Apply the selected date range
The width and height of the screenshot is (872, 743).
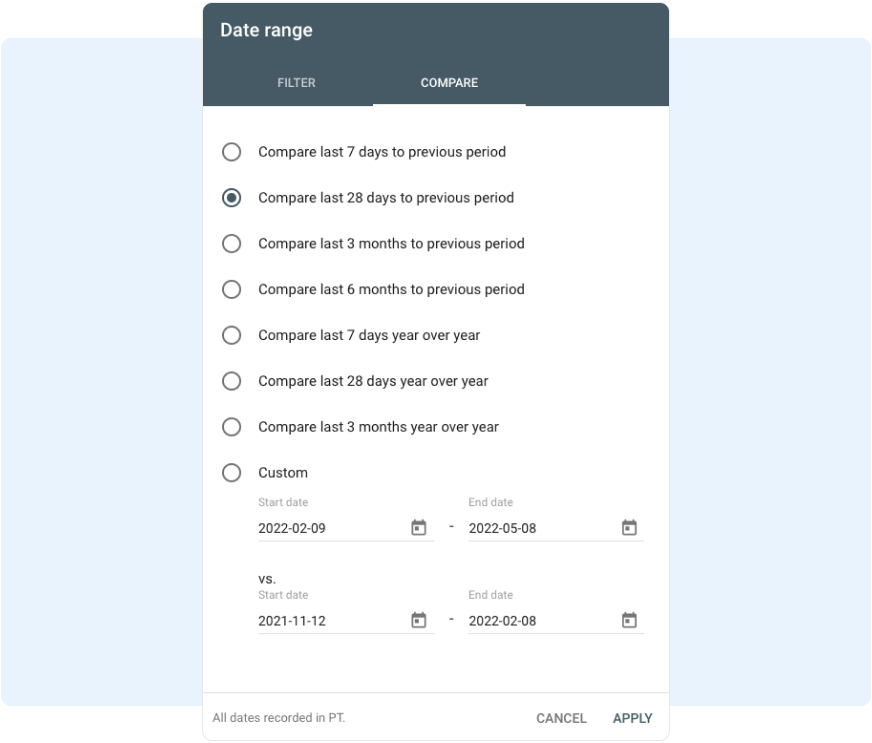633,718
